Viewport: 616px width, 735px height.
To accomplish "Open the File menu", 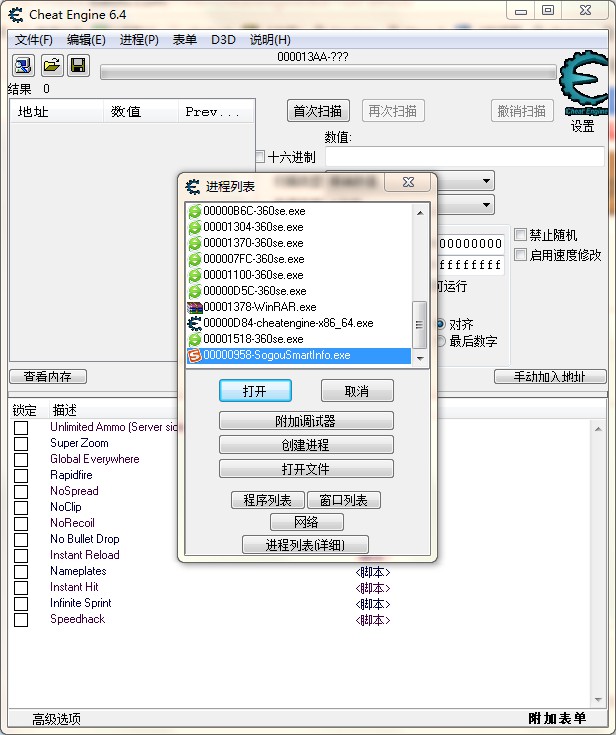I will pyautogui.click(x=34, y=40).
